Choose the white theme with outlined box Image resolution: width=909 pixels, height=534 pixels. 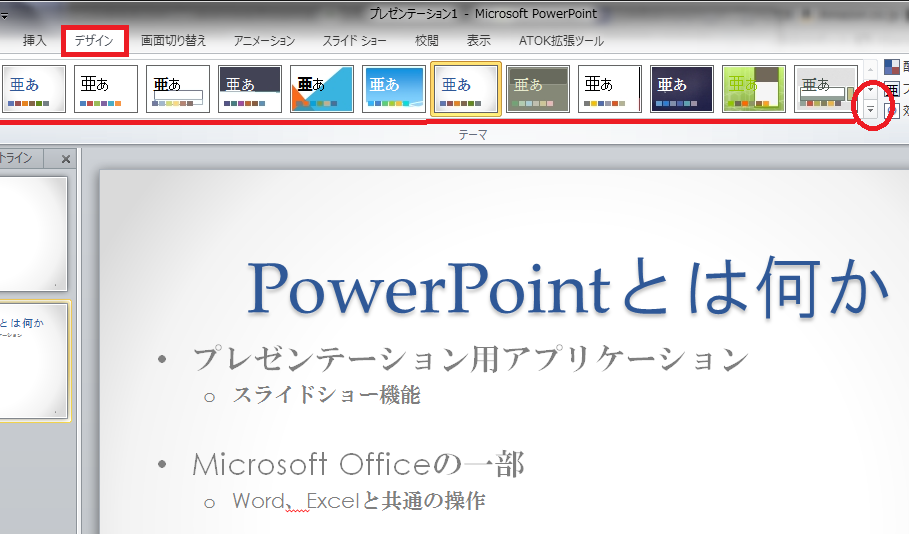(178, 89)
